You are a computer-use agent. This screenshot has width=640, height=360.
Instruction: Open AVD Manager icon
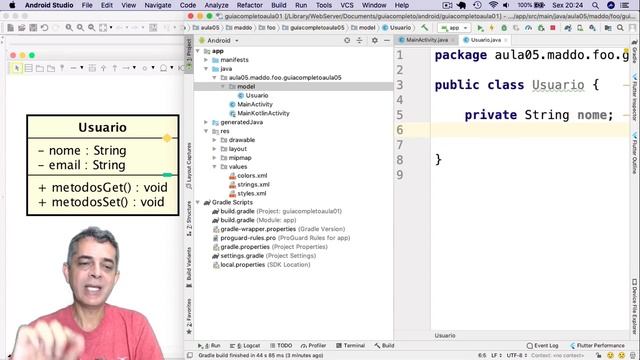pyautogui.click(x=580, y=28)
